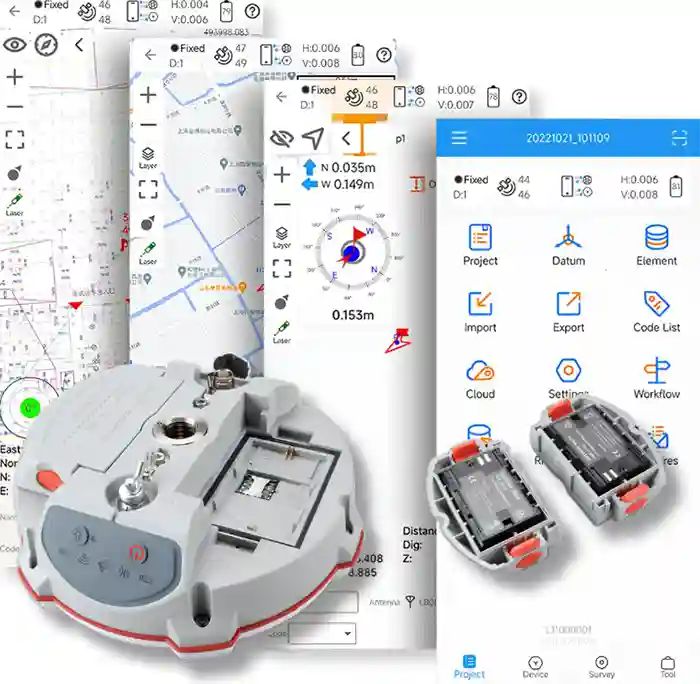Image resolution: width=700 pixels, height=684 pixels.
Task: Go back with arrow in stakeout screen
Action: pos(281,96)
